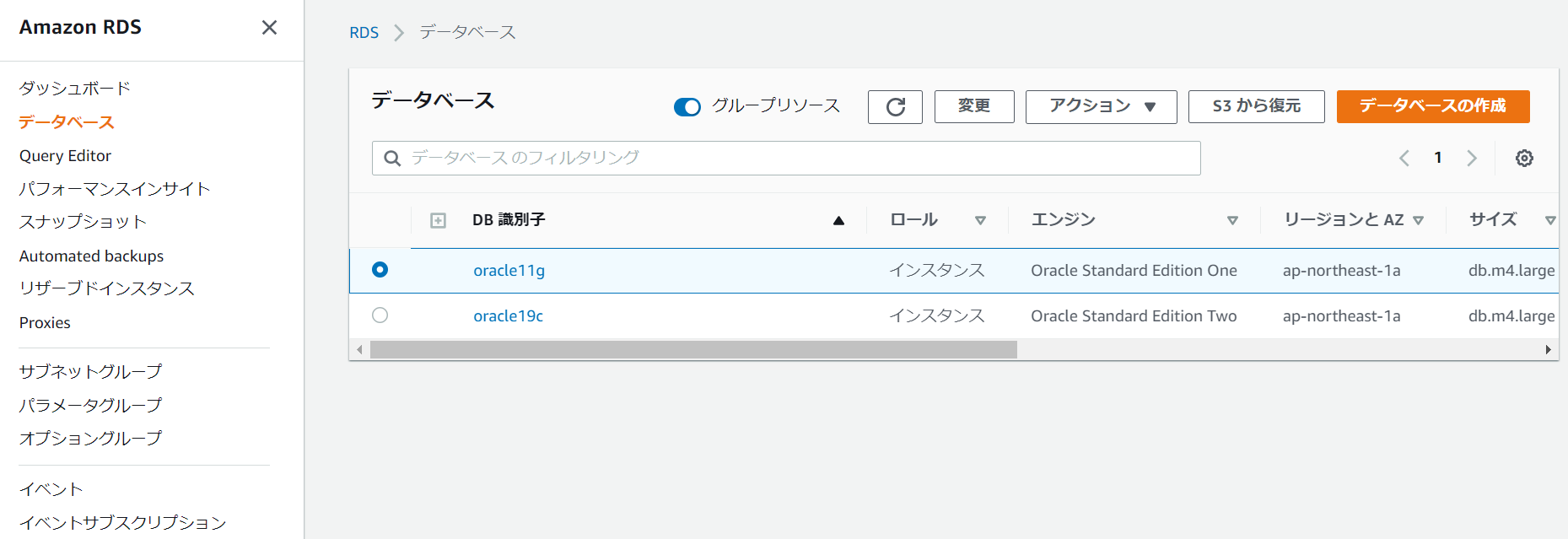Click the search magnifier icon
This screenshot has height=539, width=1568.
pos(392,159)
